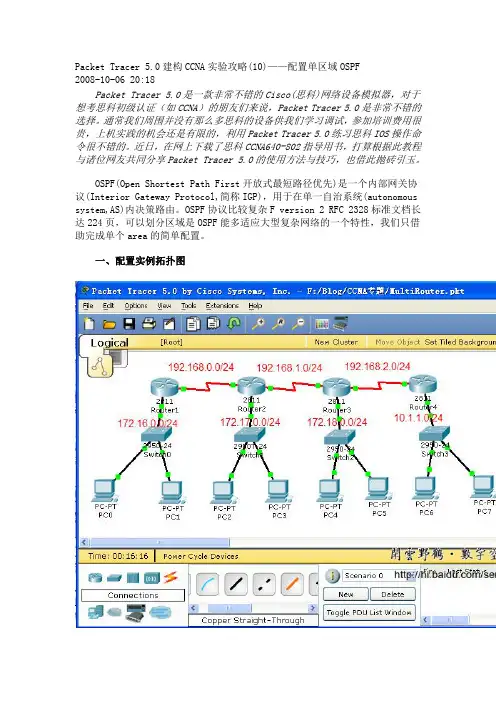This screenshot has width=496, height=702.
Task: Open the File menu
Action: coord(88,305)
